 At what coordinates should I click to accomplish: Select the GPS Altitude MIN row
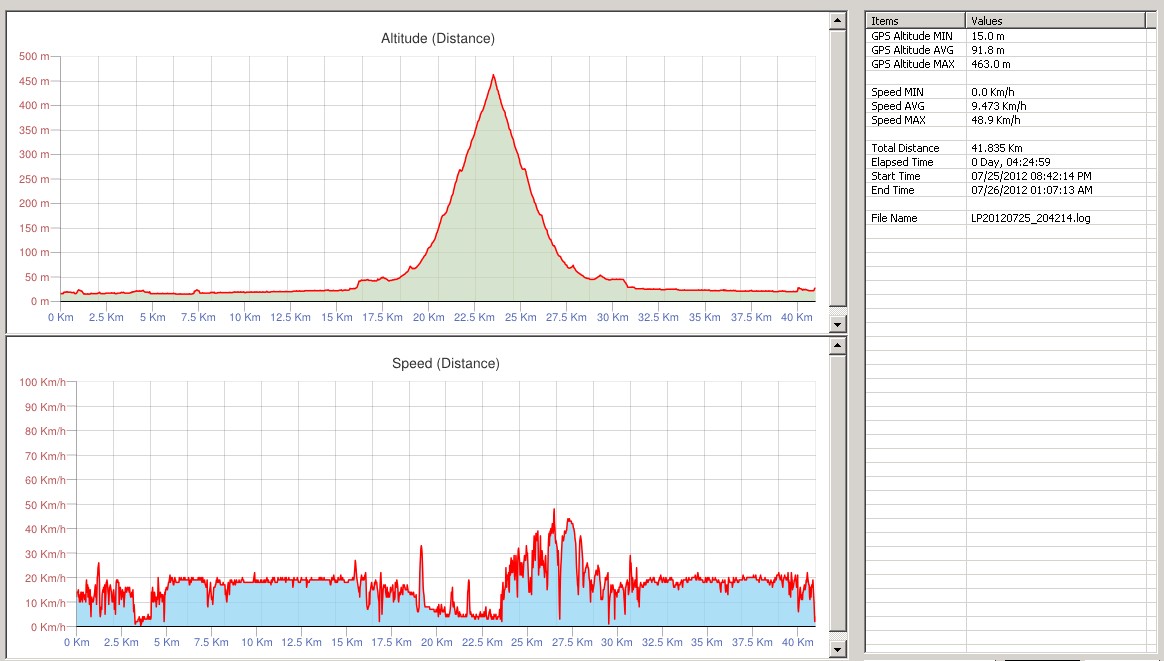(x=912, y=36)
